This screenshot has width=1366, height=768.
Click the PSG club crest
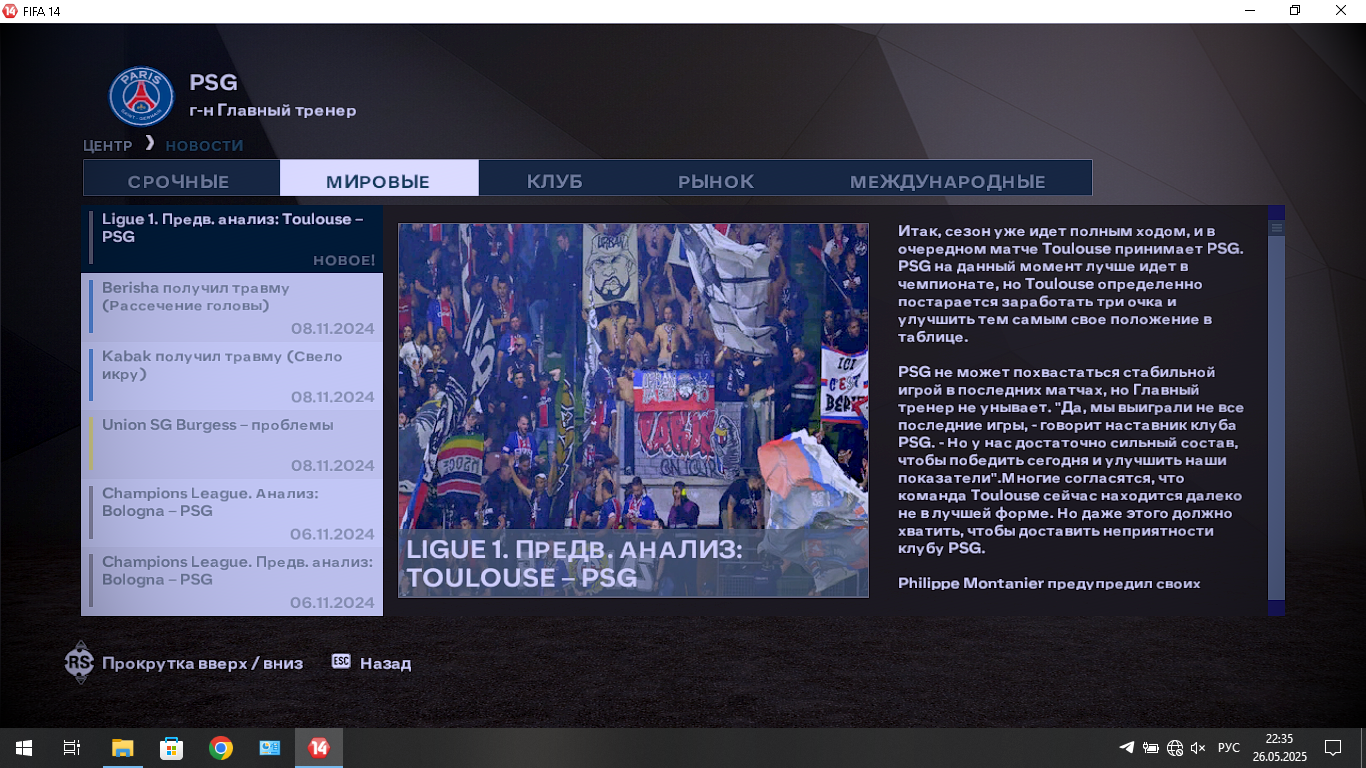click(x=141, y=97)
